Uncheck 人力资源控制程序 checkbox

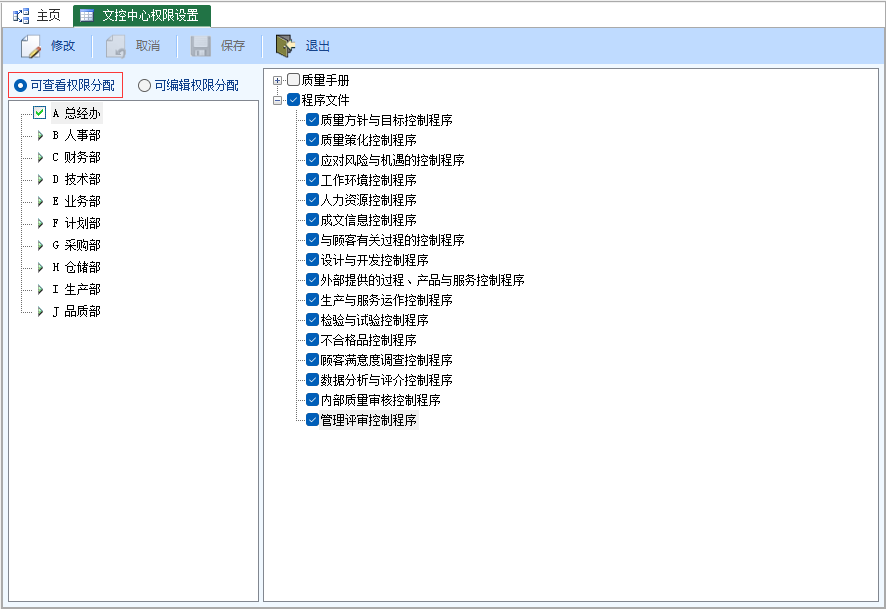pos(312,199)
